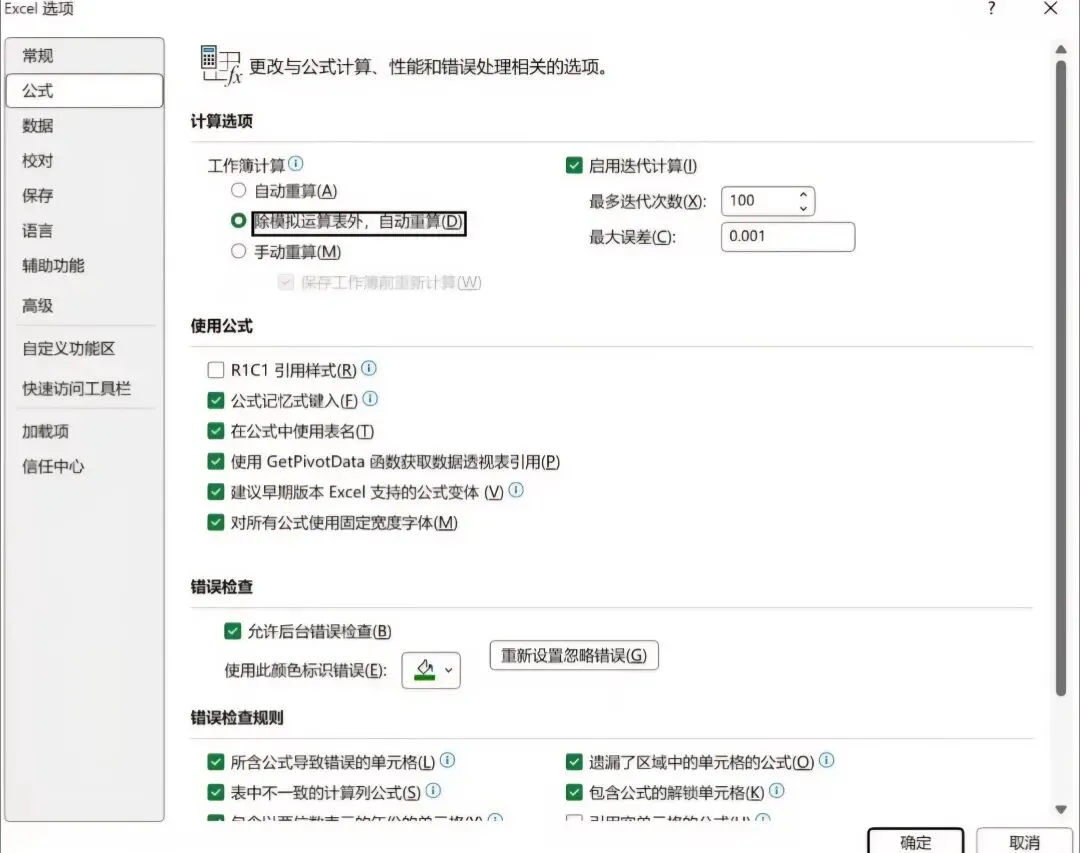Select 自动重算 radio button

click(x=238, y=190)
